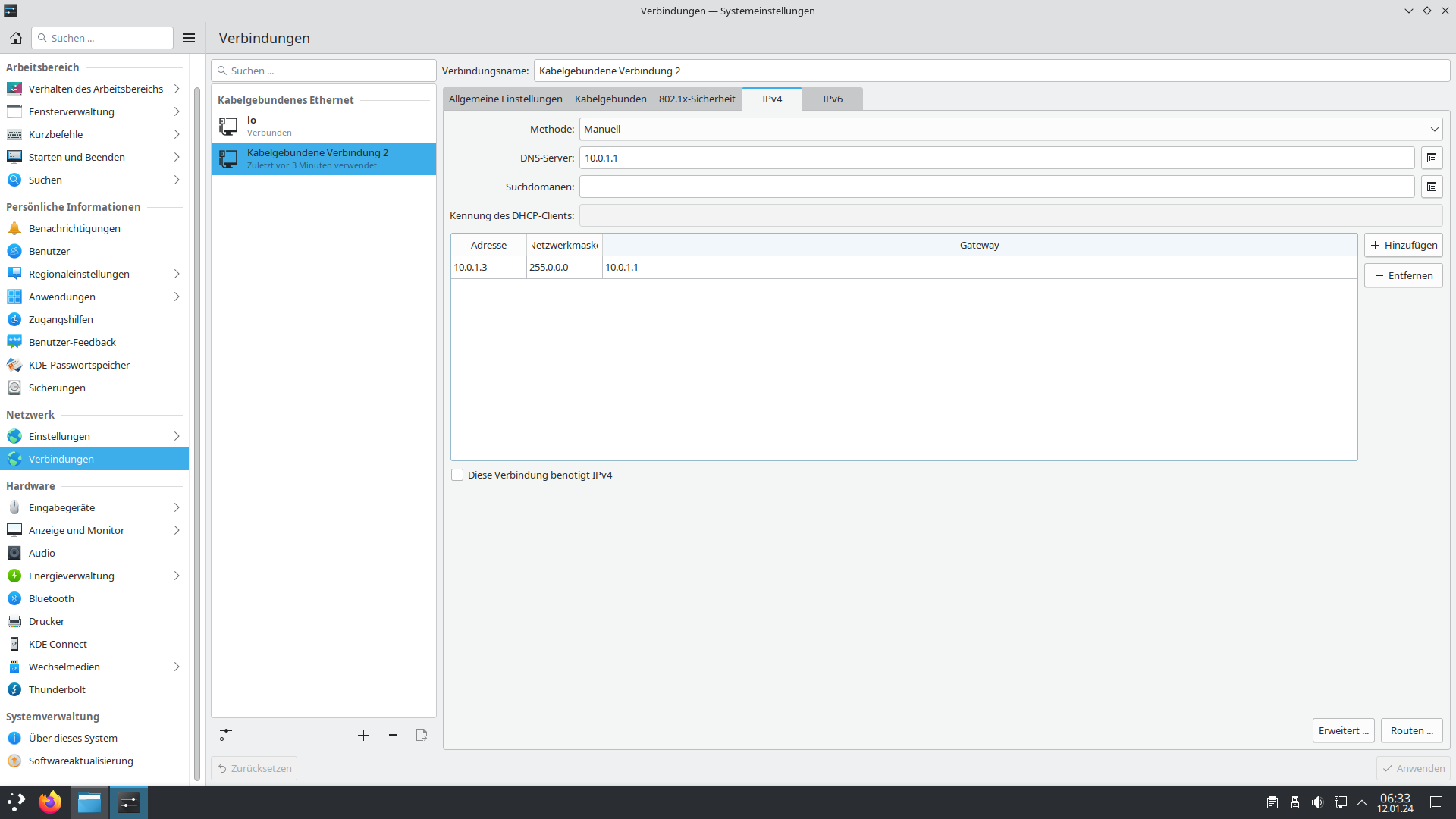The image size is (1456, 819).
Task: Click the sidebar vertical scrollbar
Action: tap(197, 432)
